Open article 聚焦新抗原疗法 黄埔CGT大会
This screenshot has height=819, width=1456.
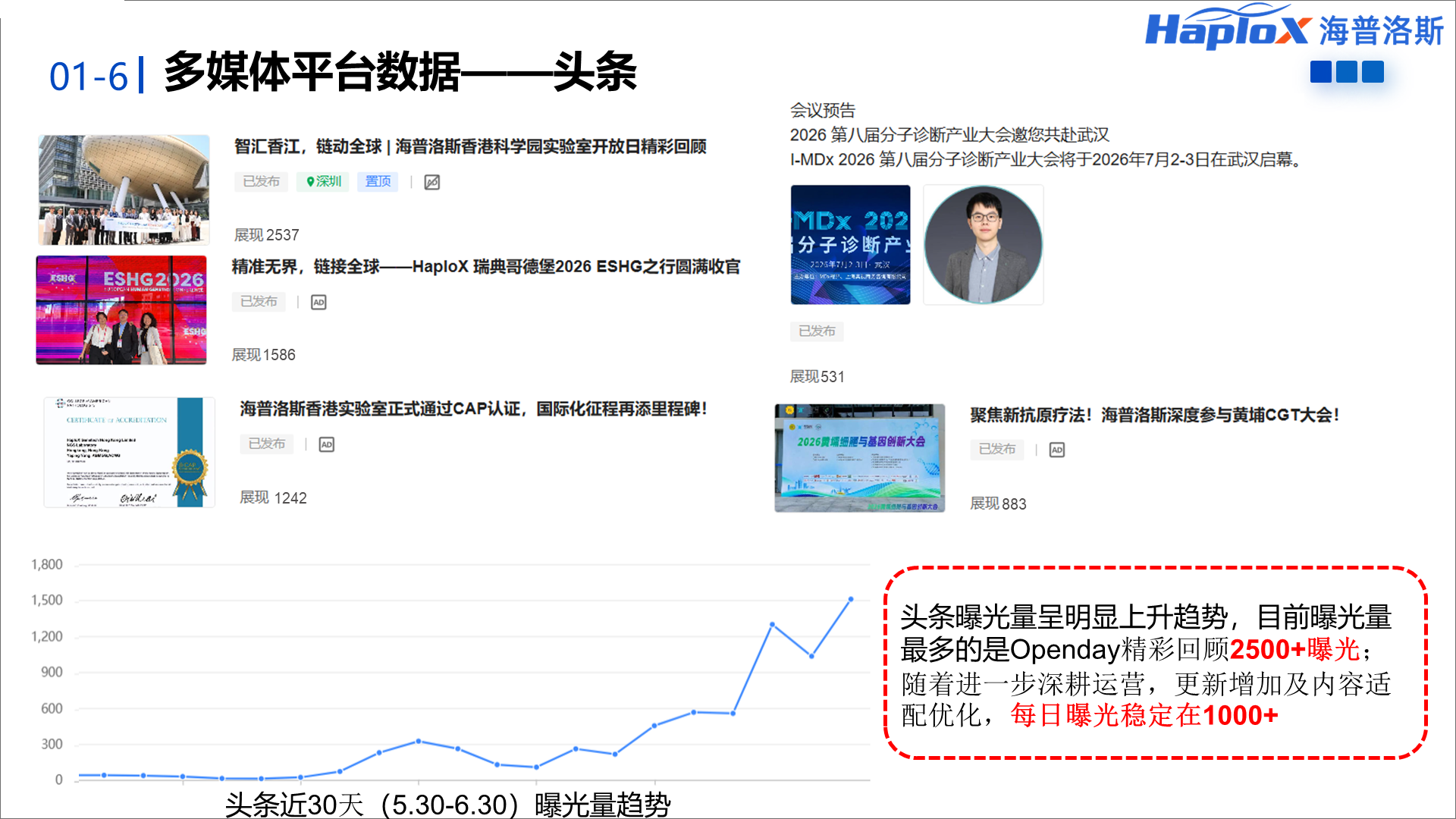pos(1155,416)
